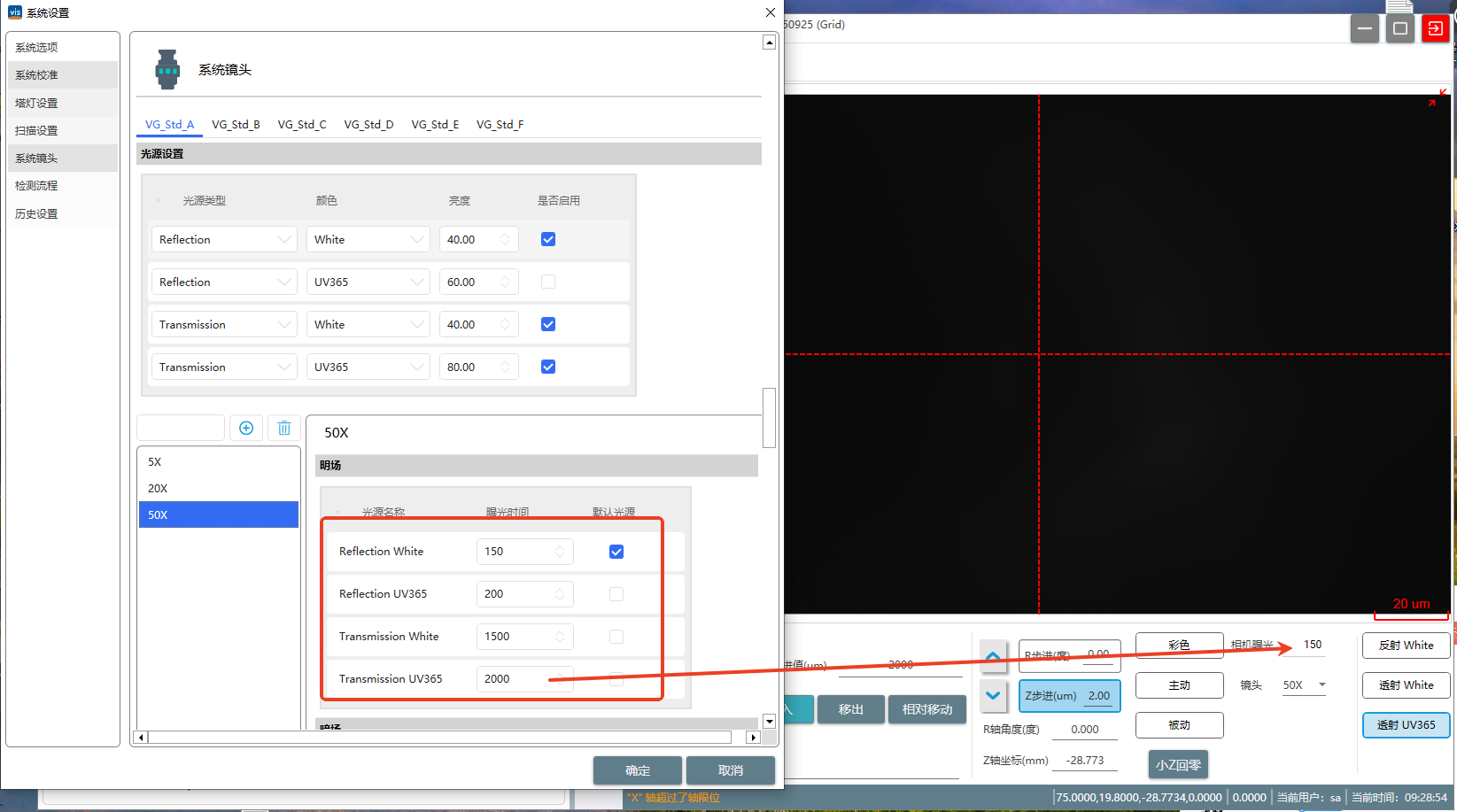Click the 确定 confirm button
1457x812 pixels.
(637, 770)
